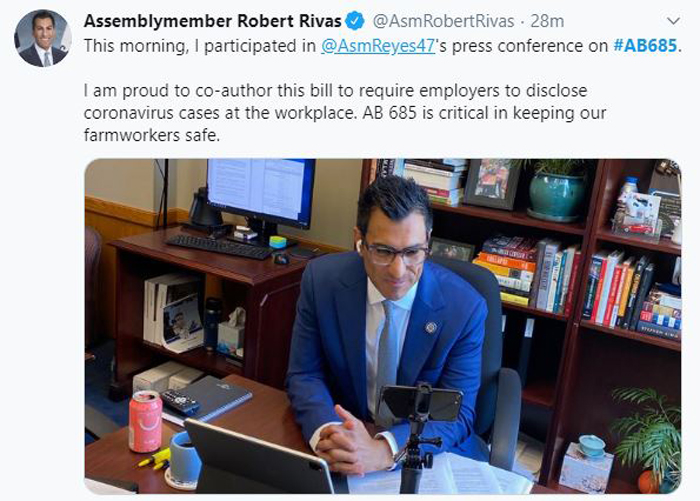Click the keyboard on the side desk
Screen dimensions: 700x501
[x=220, y=247]
